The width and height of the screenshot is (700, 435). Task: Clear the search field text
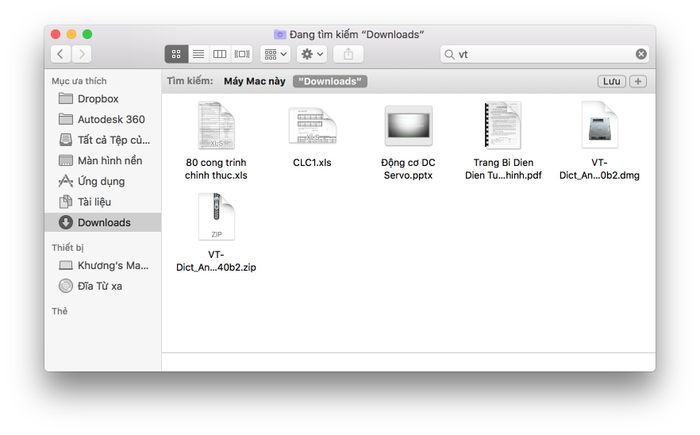coord(641,54)
